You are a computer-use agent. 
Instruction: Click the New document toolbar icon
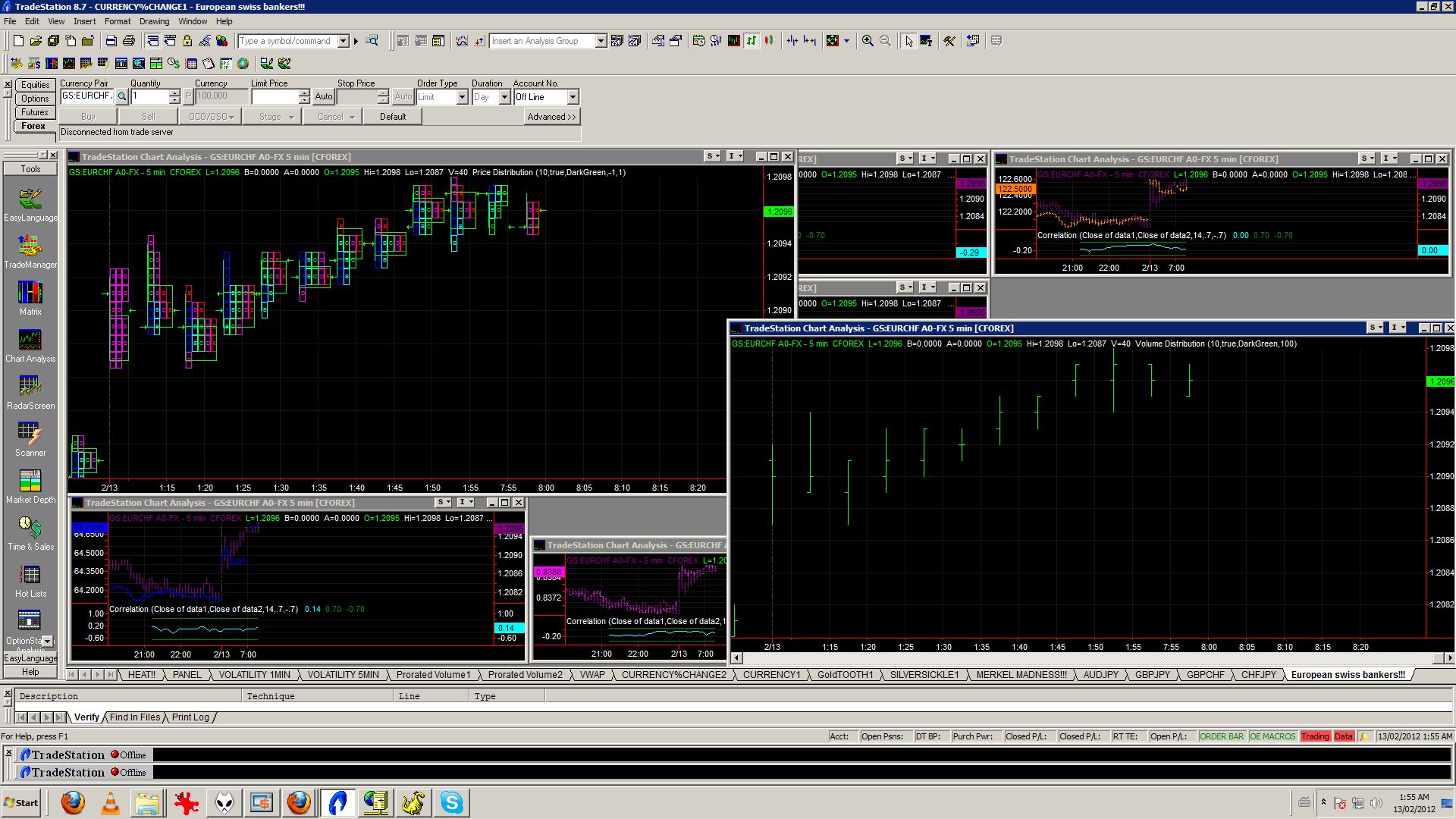click(18, 41)
